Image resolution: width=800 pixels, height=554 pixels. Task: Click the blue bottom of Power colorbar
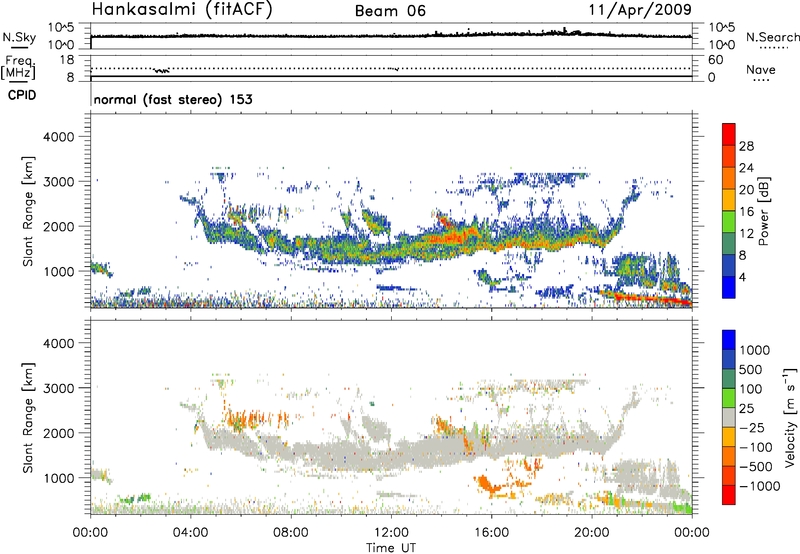[729, 287]
